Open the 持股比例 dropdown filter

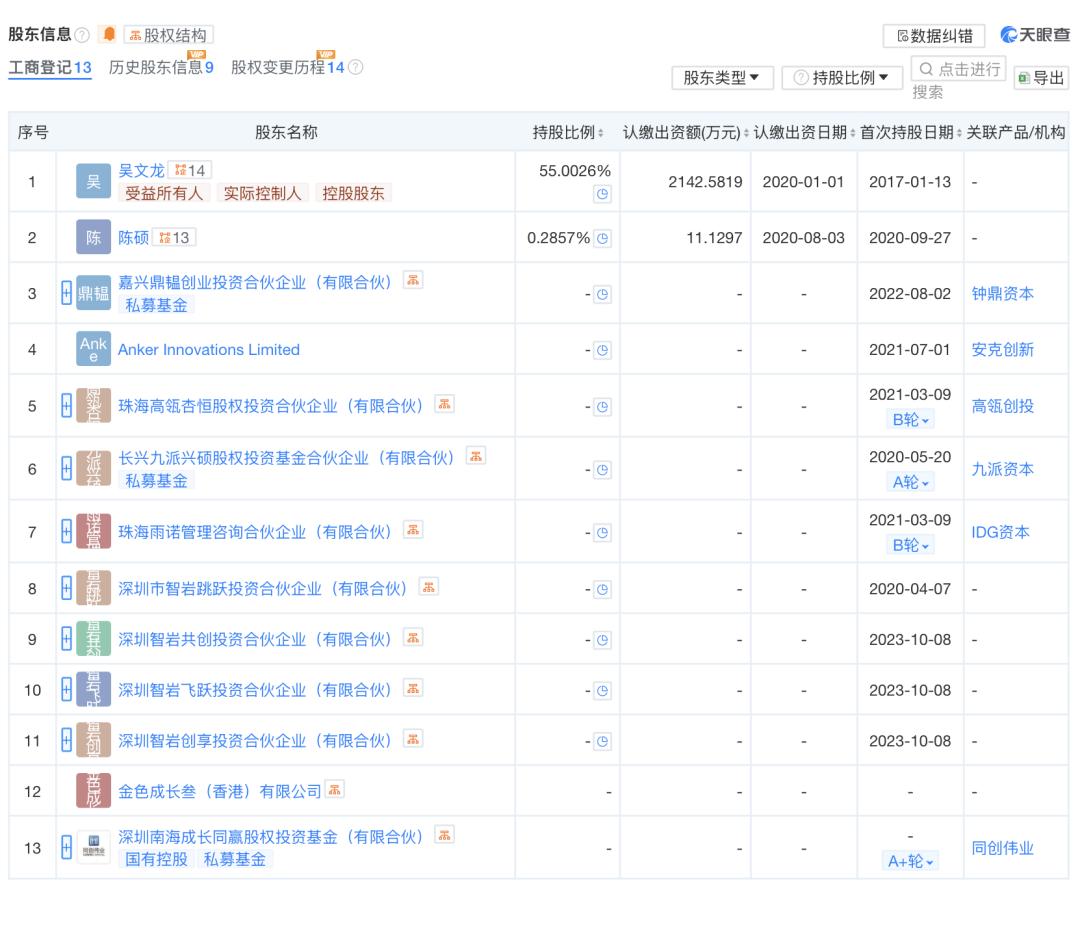coord(842,77)
